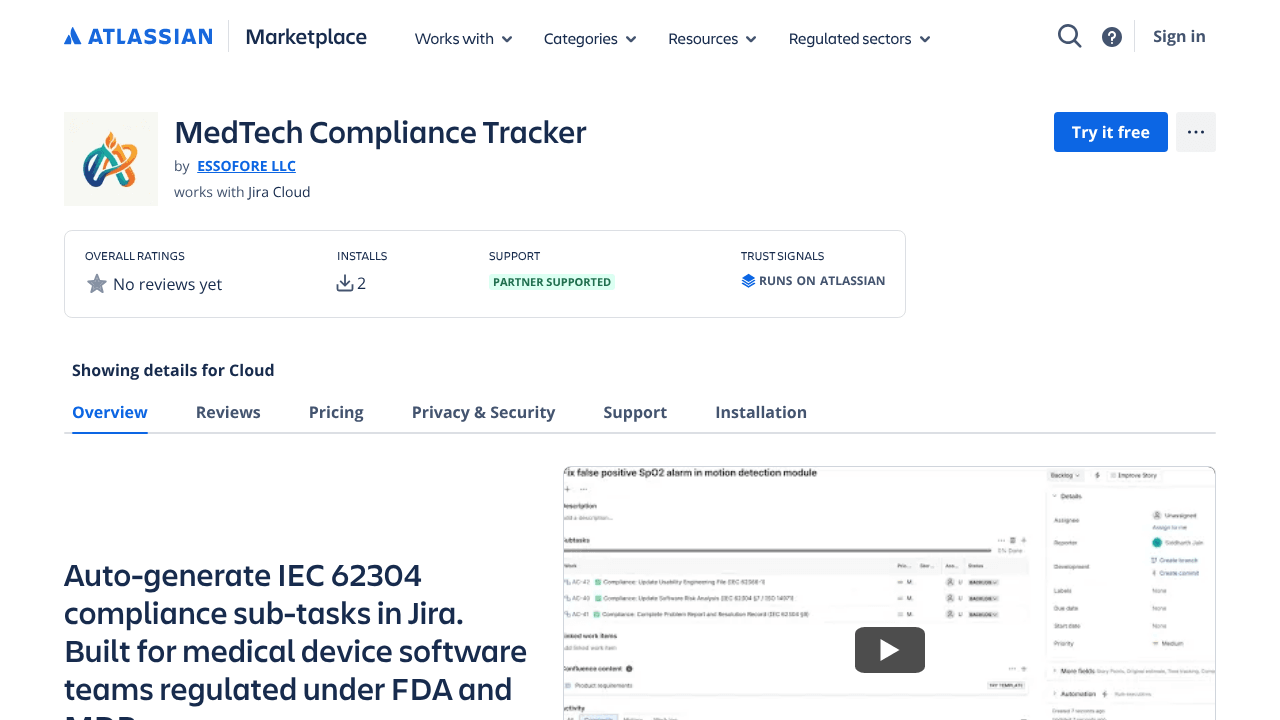Click the Runs on Atlassian stack icon

748,281
